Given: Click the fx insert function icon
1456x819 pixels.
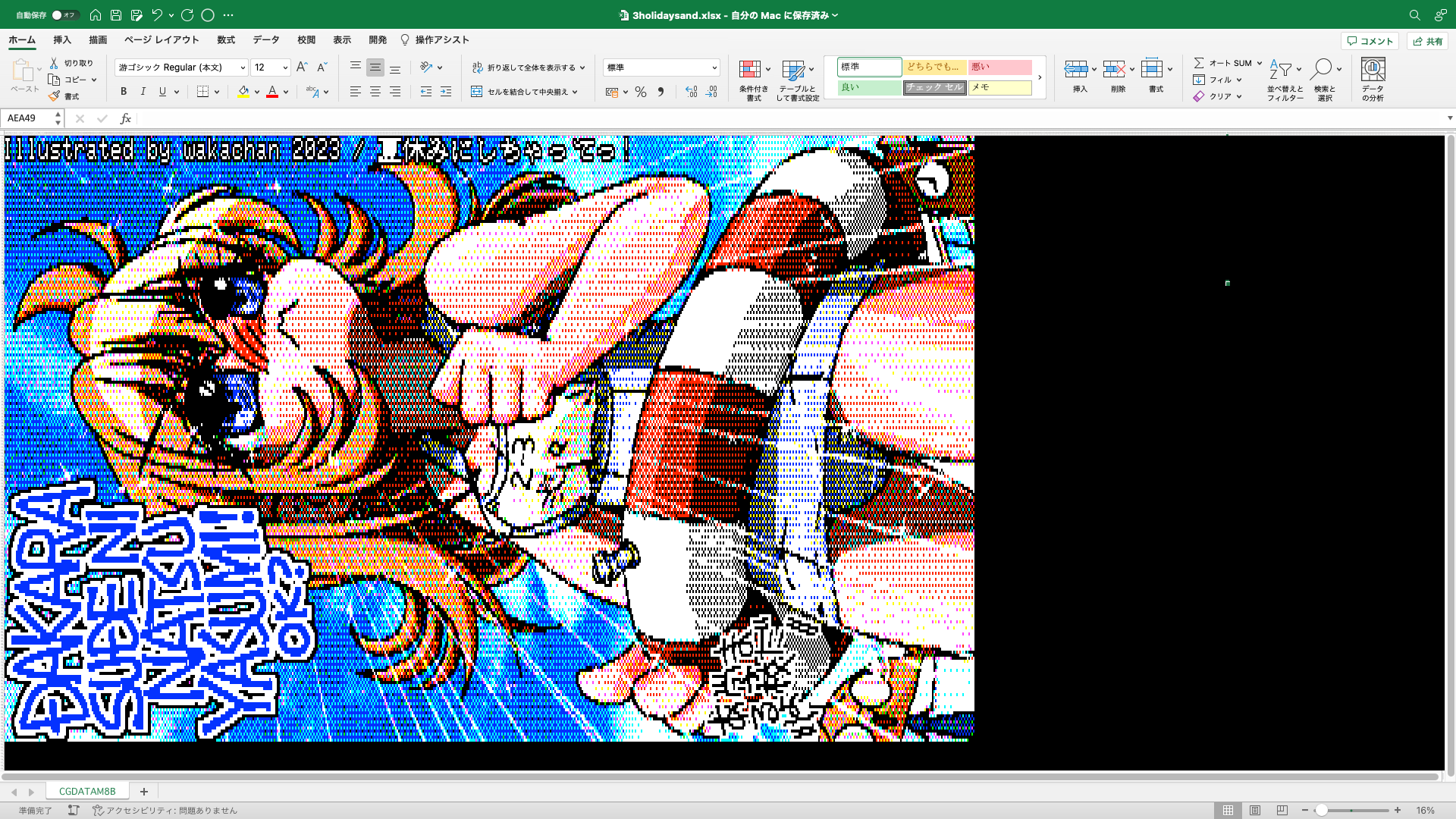Looking at the screenshot, I should coord(126,118).
